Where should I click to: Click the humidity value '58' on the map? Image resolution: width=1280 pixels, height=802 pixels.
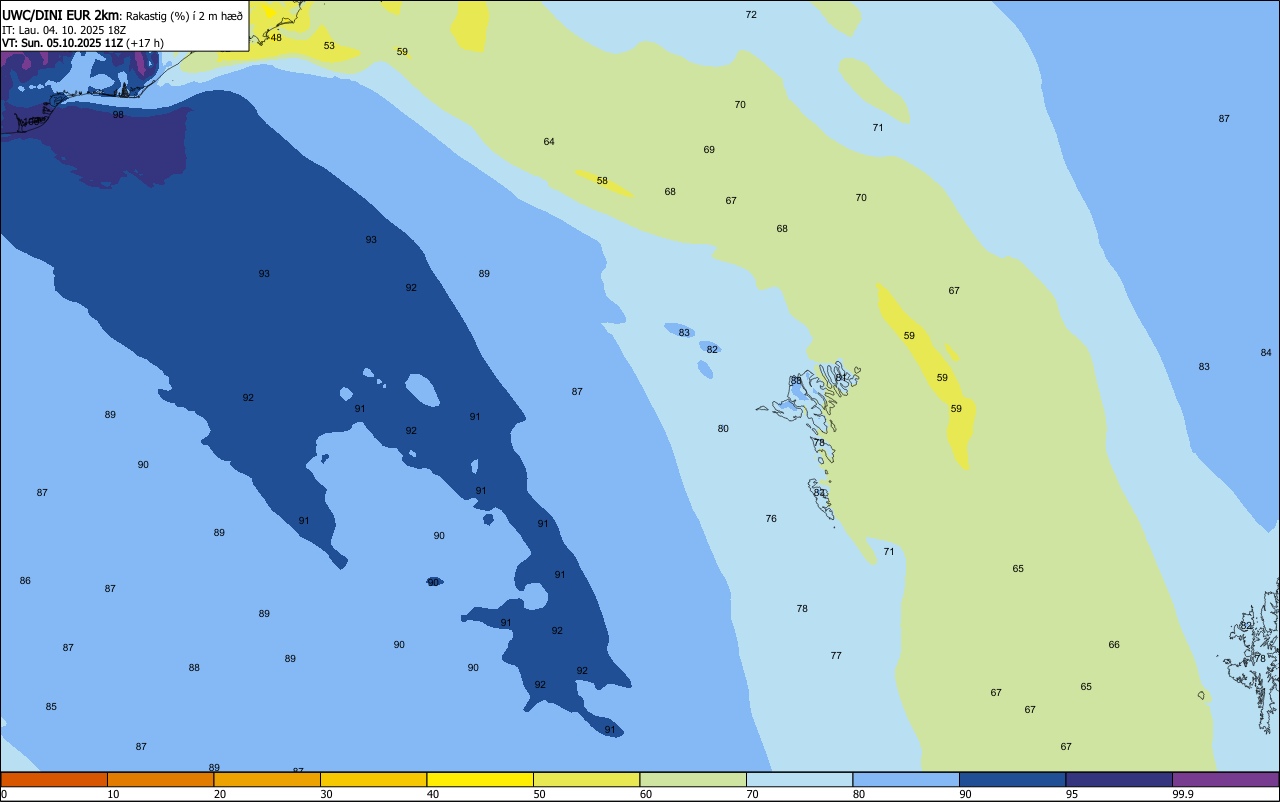coord(602,181)
